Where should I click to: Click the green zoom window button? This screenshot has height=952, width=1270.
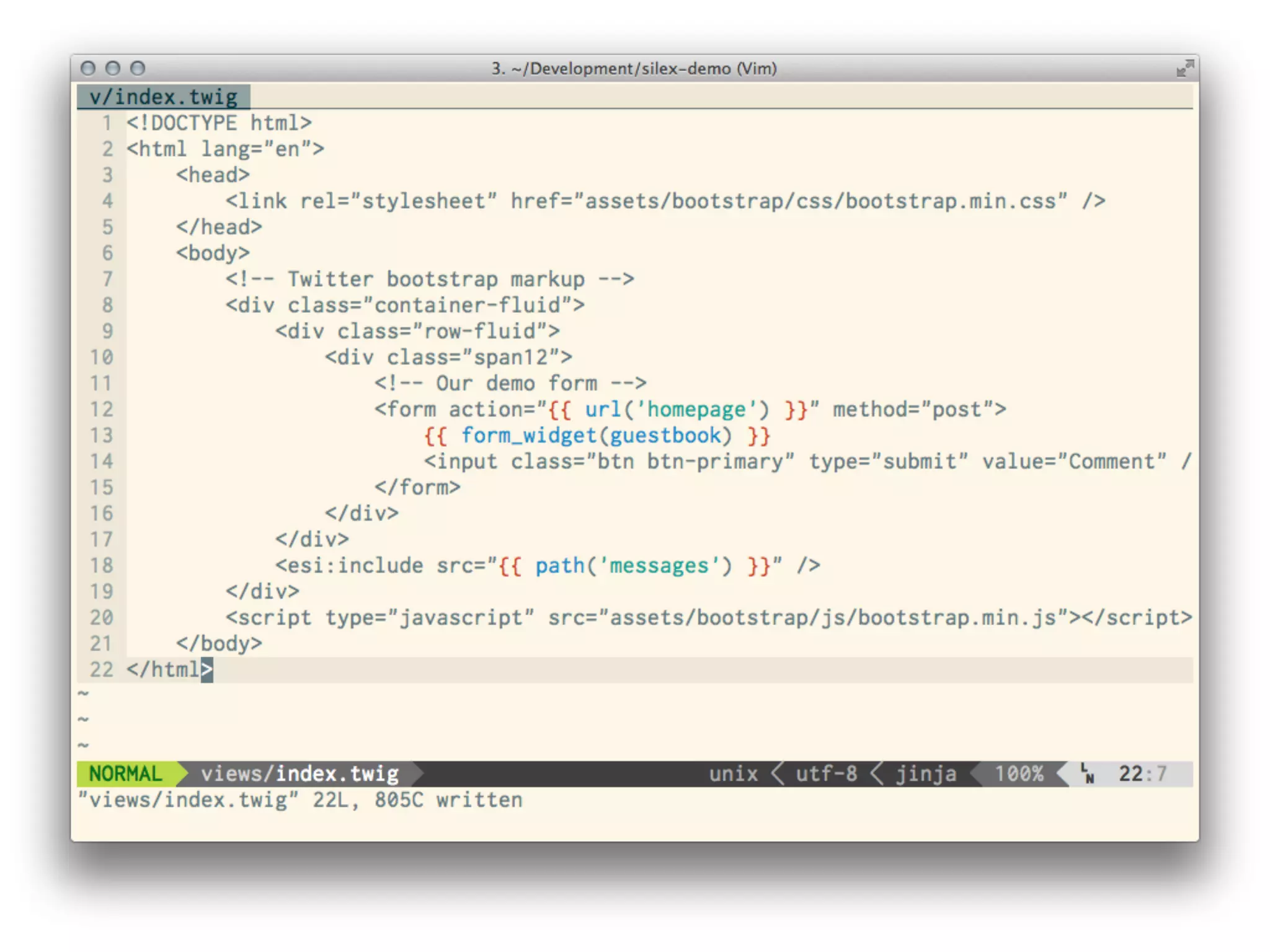(138, 68)
